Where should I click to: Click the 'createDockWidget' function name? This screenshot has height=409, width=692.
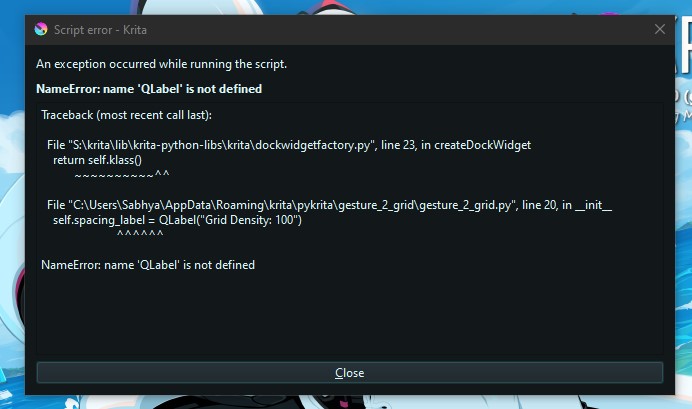[x=482, y=145]
